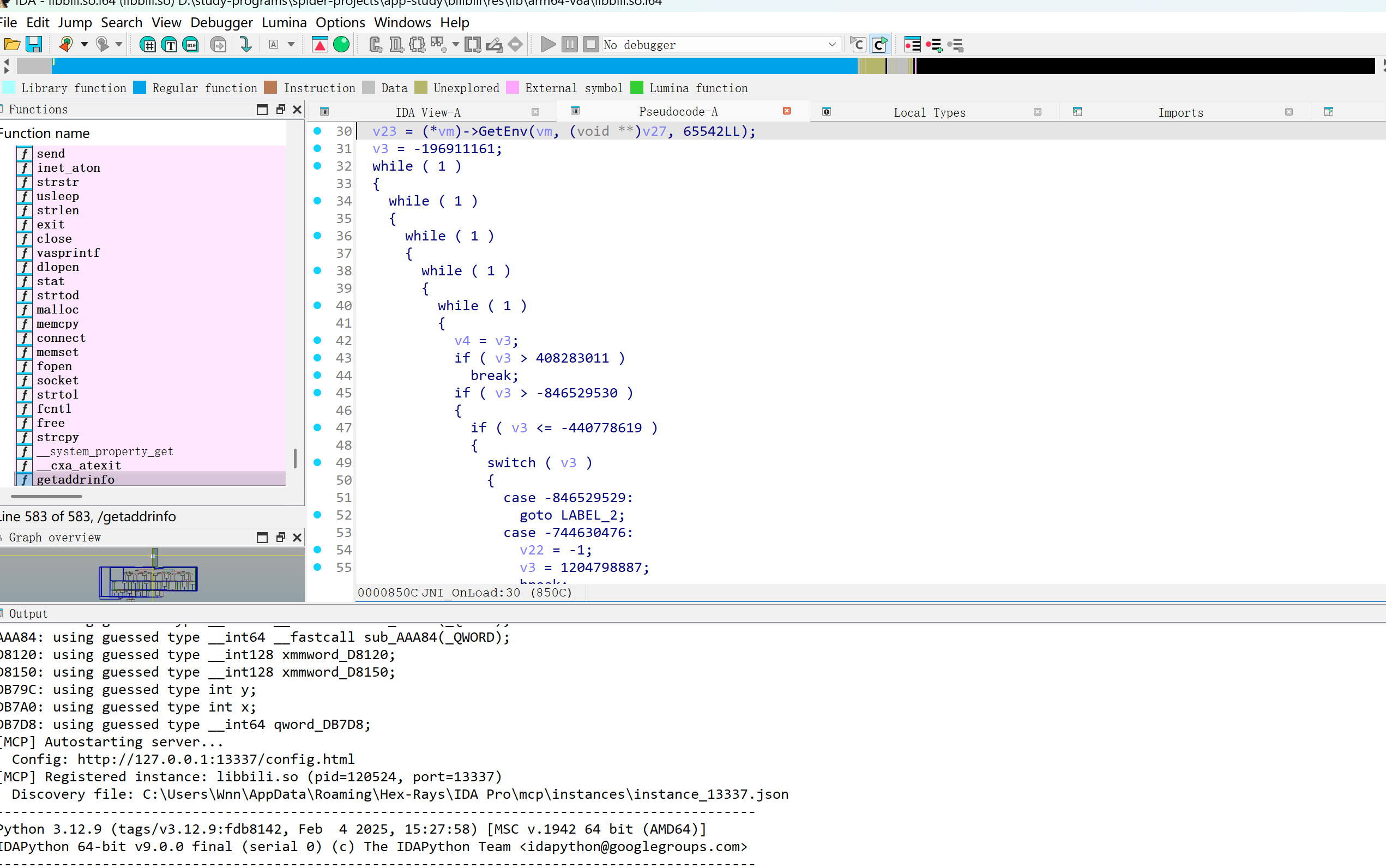This screenshot has height=868, width=1386.
Task: Open the Edit menu
Action: 38,22
